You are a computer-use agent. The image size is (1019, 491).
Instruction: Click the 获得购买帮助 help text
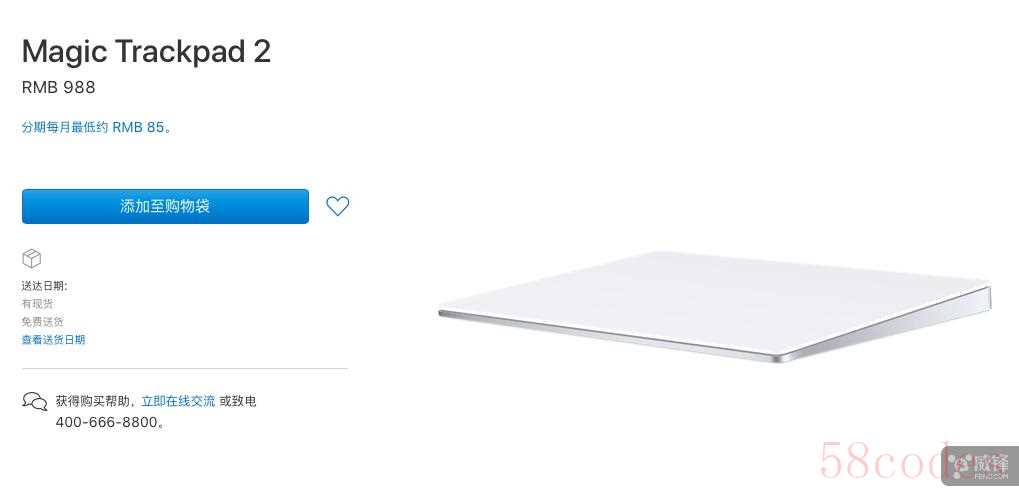click(96, 401)
